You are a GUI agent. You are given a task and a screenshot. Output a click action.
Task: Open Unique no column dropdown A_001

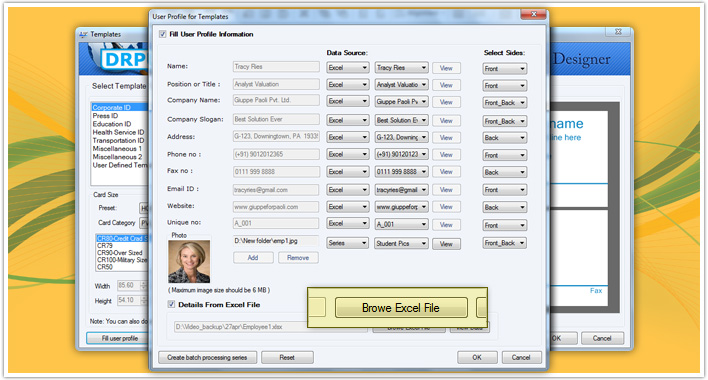(x=401, y=224)
